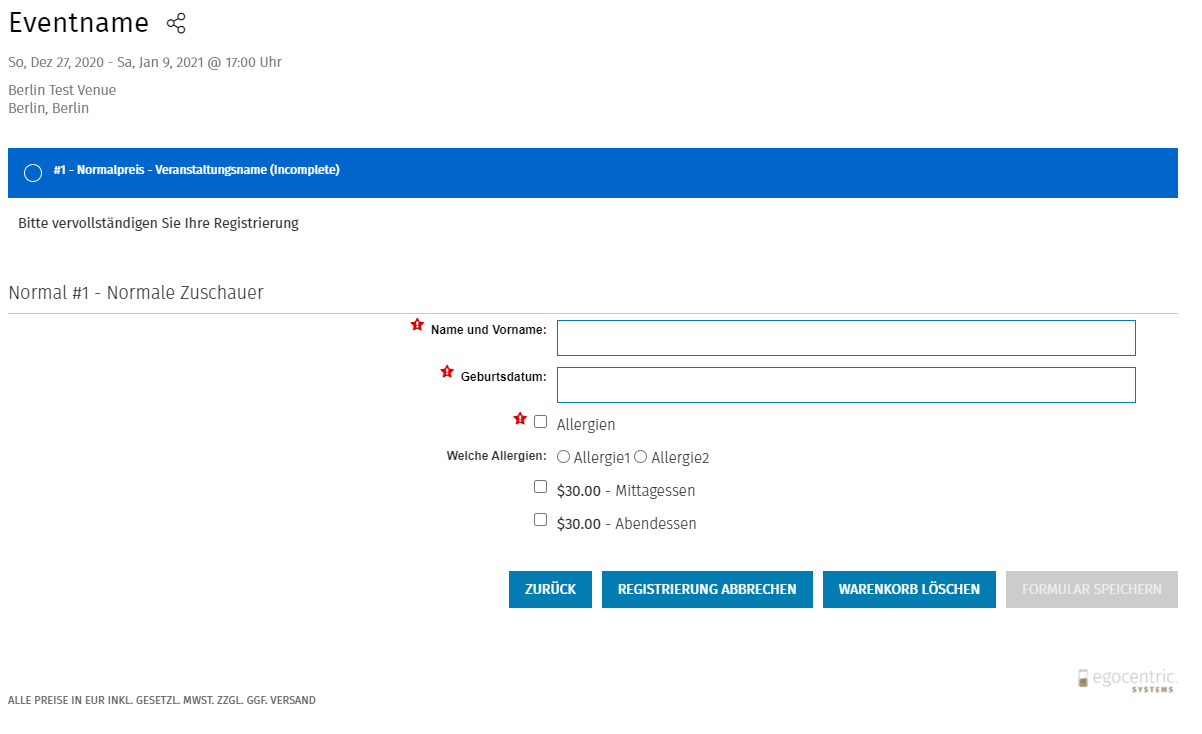Expand the #1 Normalpreis registration header
Screen dimensions: 1202x734
[x=197, y=171]
